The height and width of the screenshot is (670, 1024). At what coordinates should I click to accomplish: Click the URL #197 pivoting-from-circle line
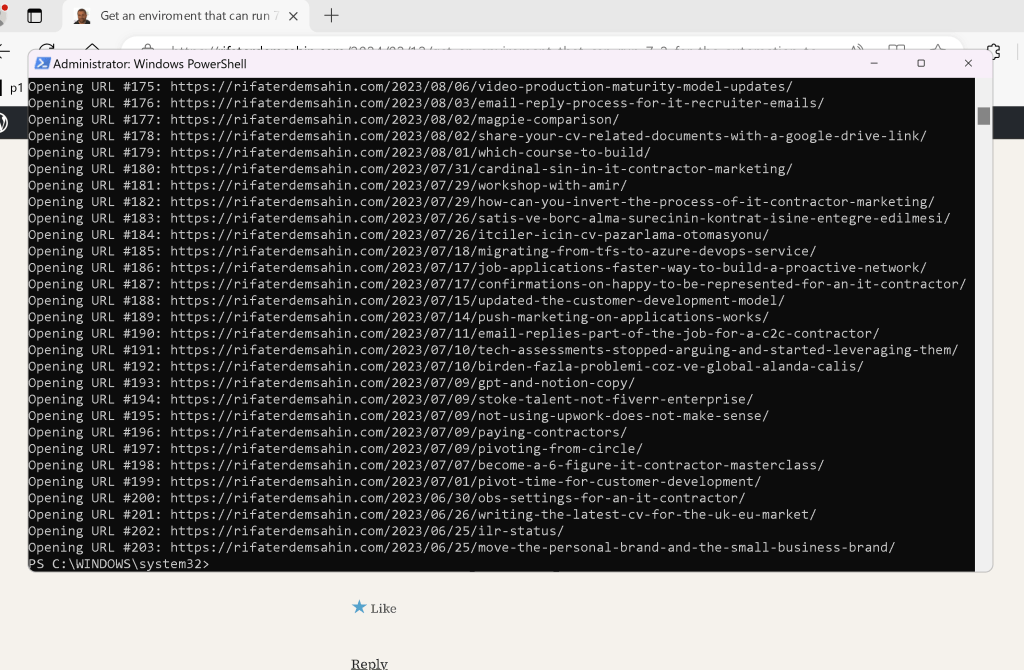coord(335,449)
